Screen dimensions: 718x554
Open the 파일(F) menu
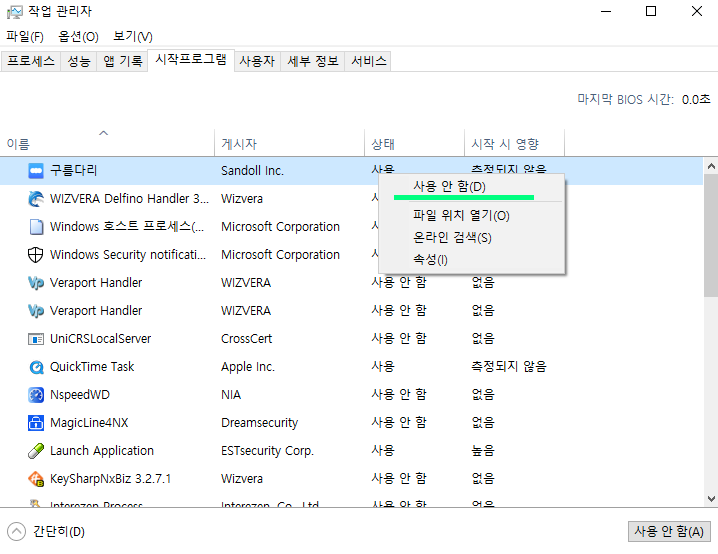coord(25,36)
